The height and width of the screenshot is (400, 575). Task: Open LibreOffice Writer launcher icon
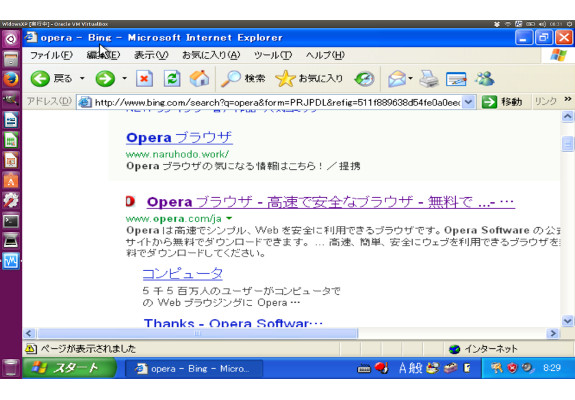11,120
